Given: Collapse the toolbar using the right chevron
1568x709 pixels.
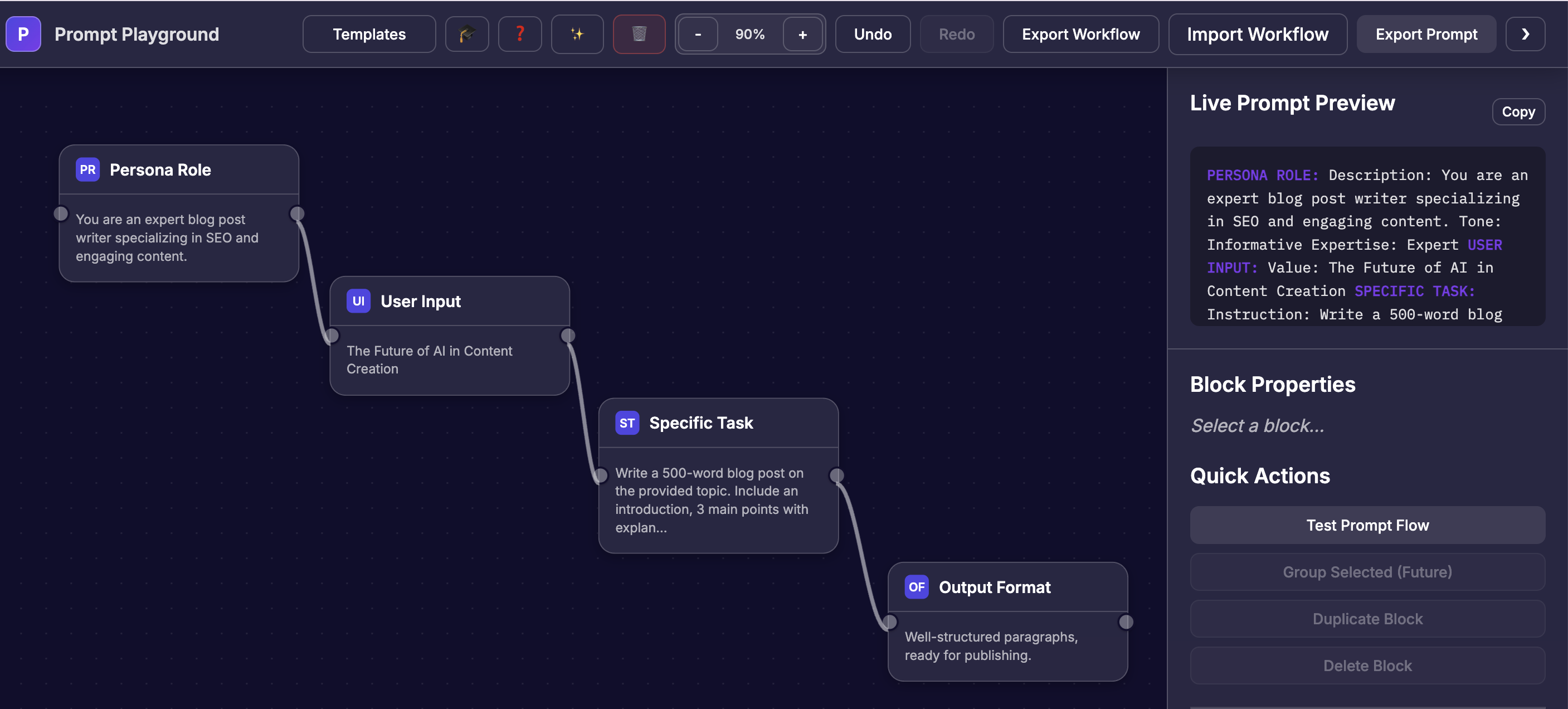Looking at the screenshot, I should tap(1525, 34).
